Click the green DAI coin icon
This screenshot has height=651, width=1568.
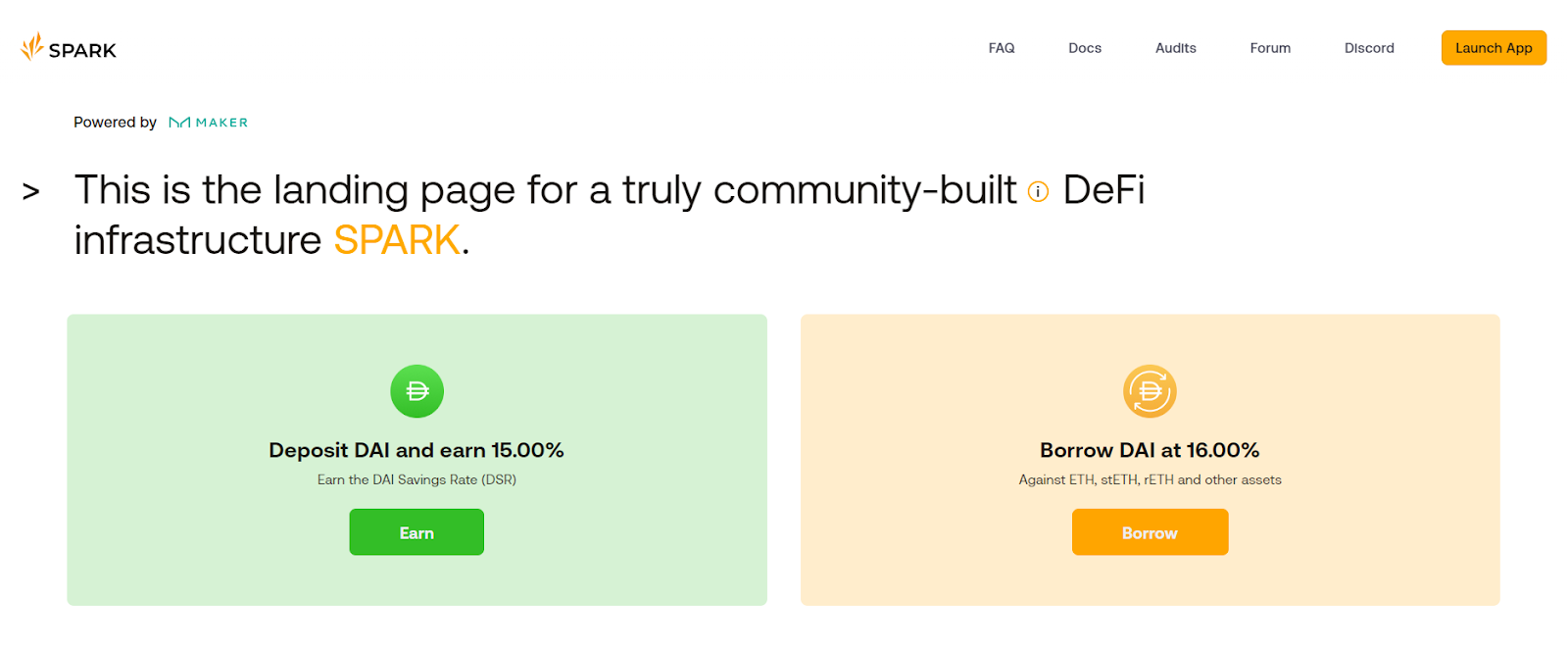click(416, 391)
